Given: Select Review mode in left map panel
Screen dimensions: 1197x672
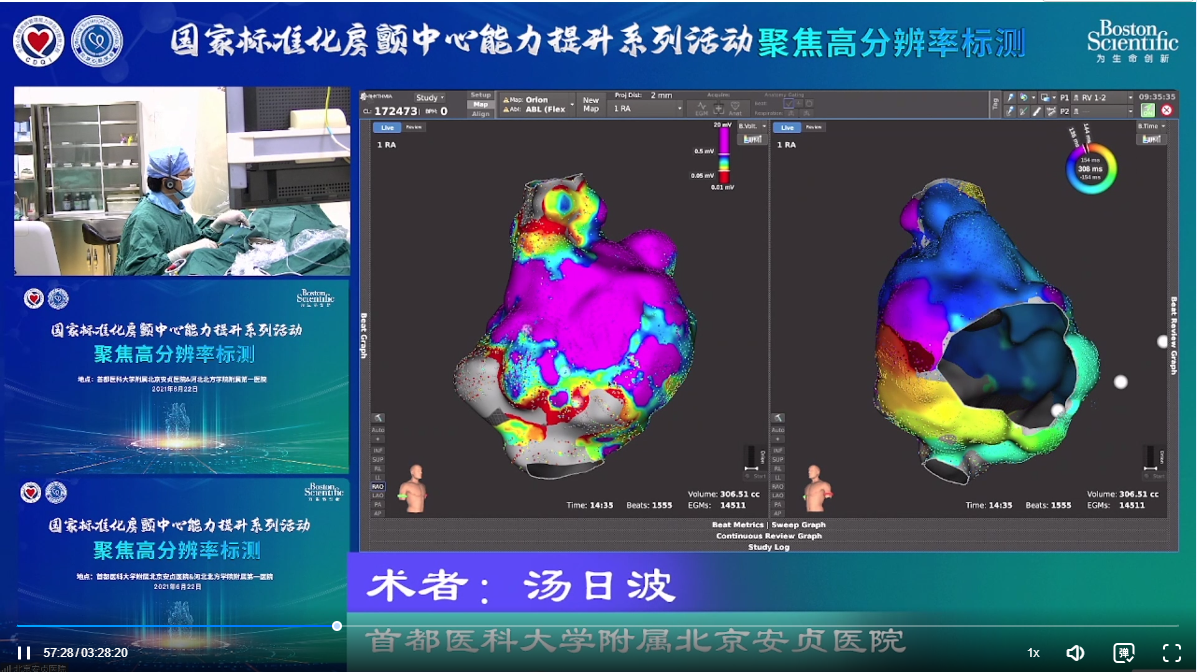Looking at the screenshot, I should (x=414, y=127).
